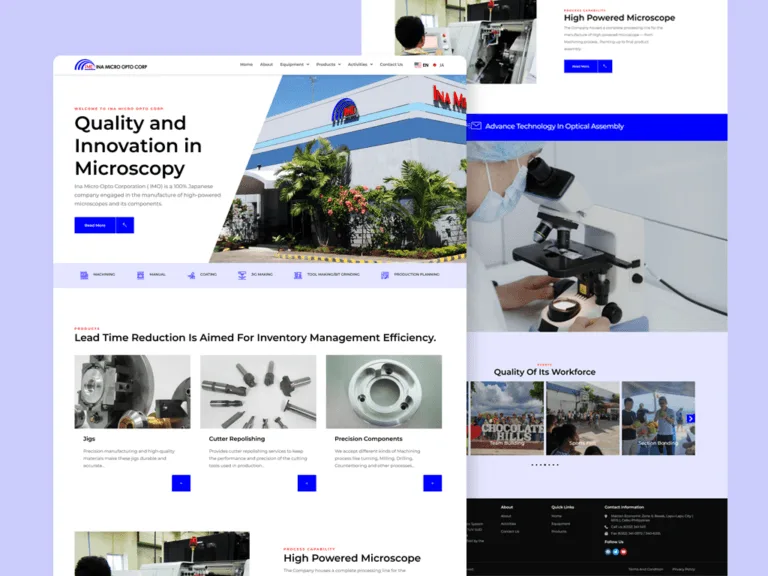The height and width of the screenshot is (576, 768).
Task: Click High Powered Microscope heading at bottom left
Action: (352, 558)
